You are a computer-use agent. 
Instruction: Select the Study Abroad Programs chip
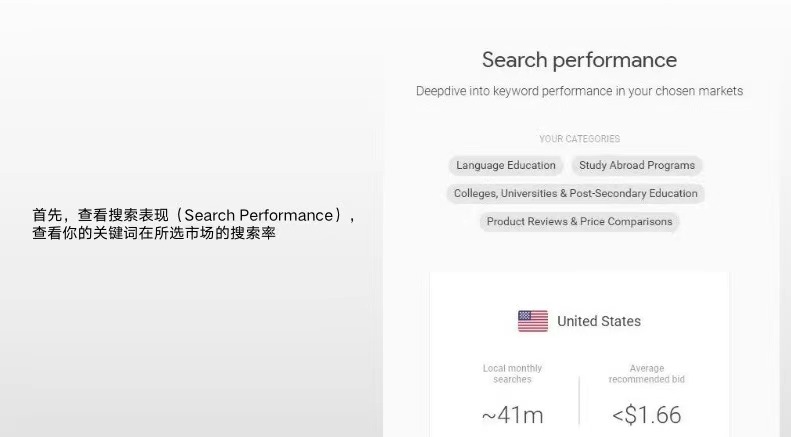(636, 165)
